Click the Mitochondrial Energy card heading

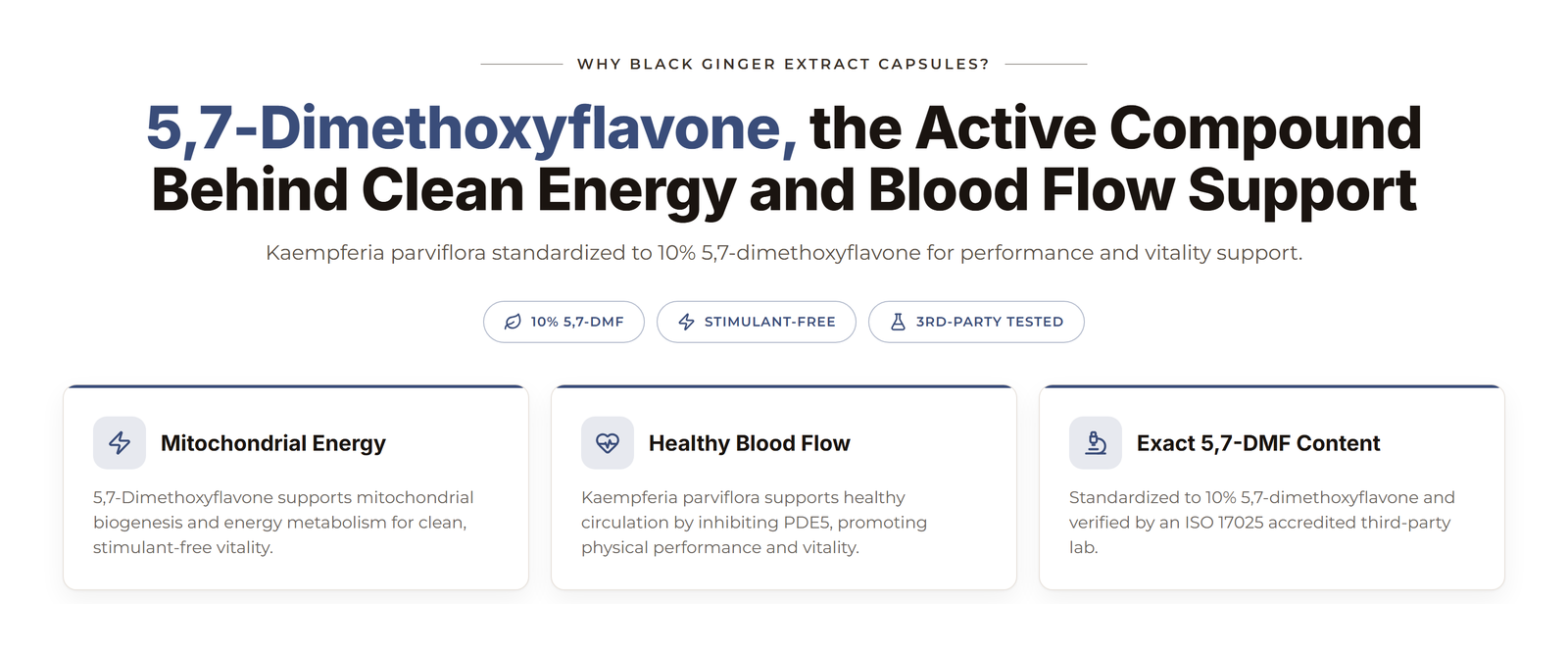(273, 443)
